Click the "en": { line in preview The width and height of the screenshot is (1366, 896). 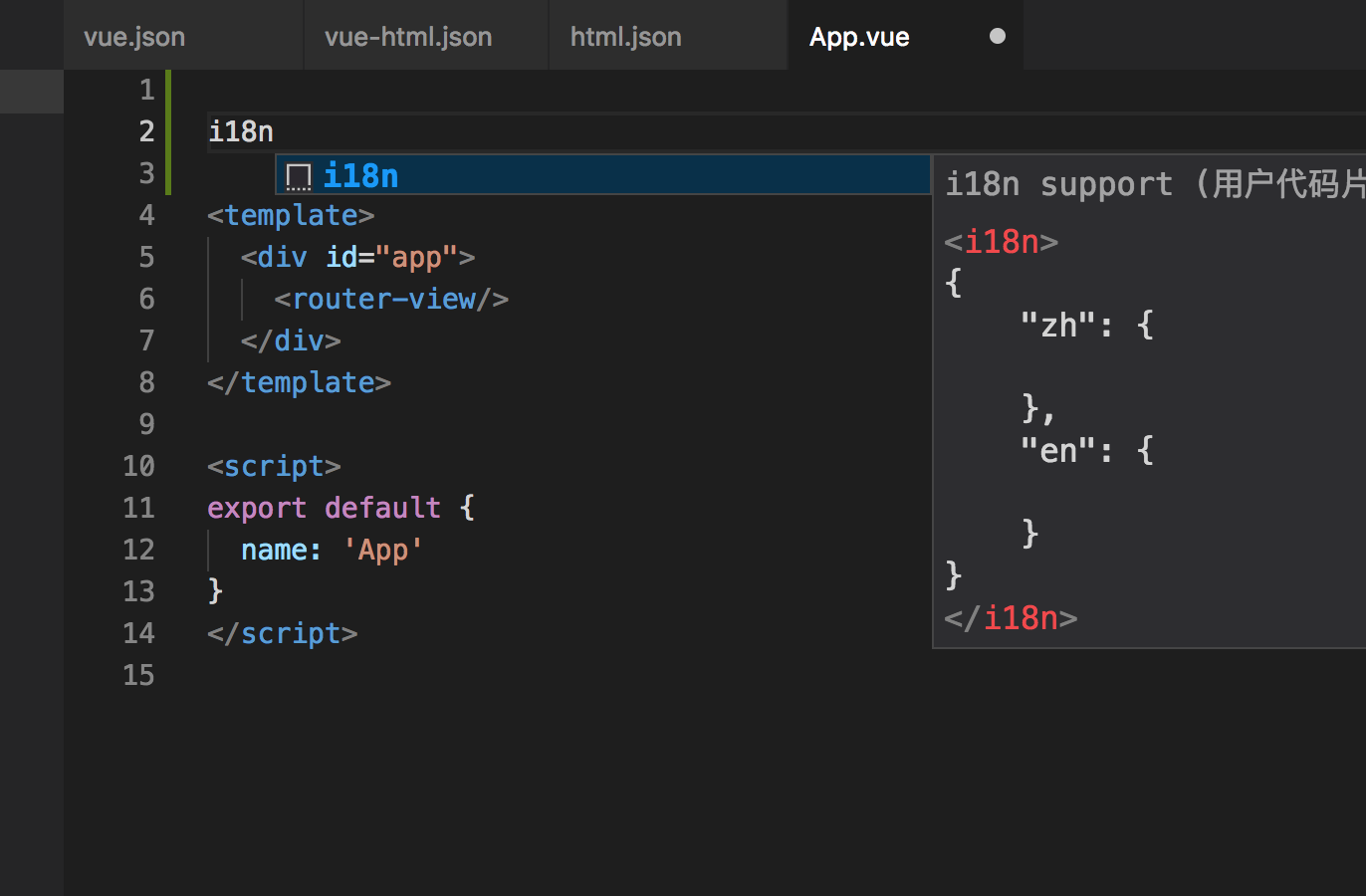pos(1087,450)
